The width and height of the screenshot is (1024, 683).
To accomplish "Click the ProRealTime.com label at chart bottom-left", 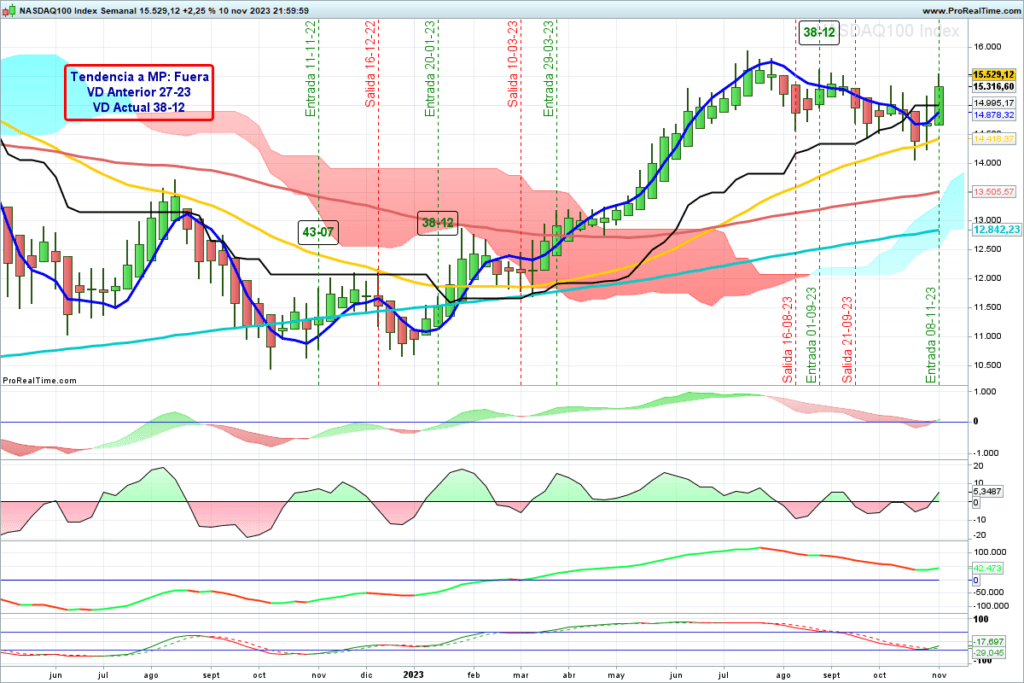I will pos(40,381).
